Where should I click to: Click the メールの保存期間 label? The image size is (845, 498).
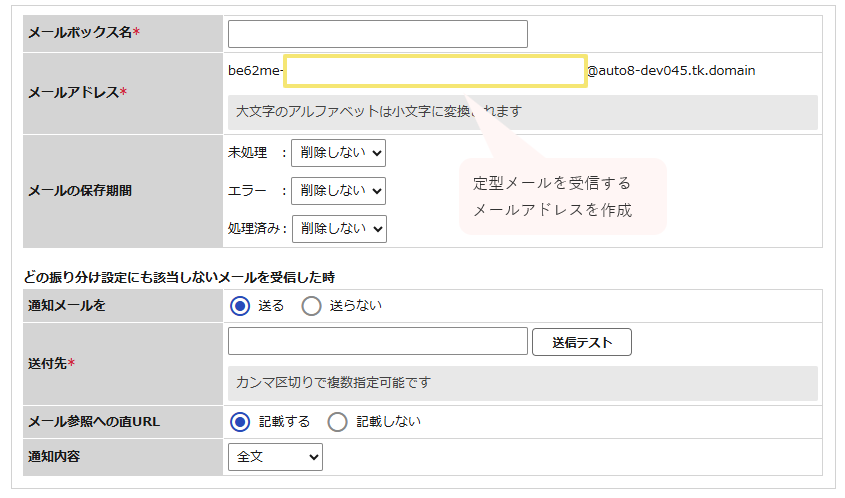coord(80,191)
